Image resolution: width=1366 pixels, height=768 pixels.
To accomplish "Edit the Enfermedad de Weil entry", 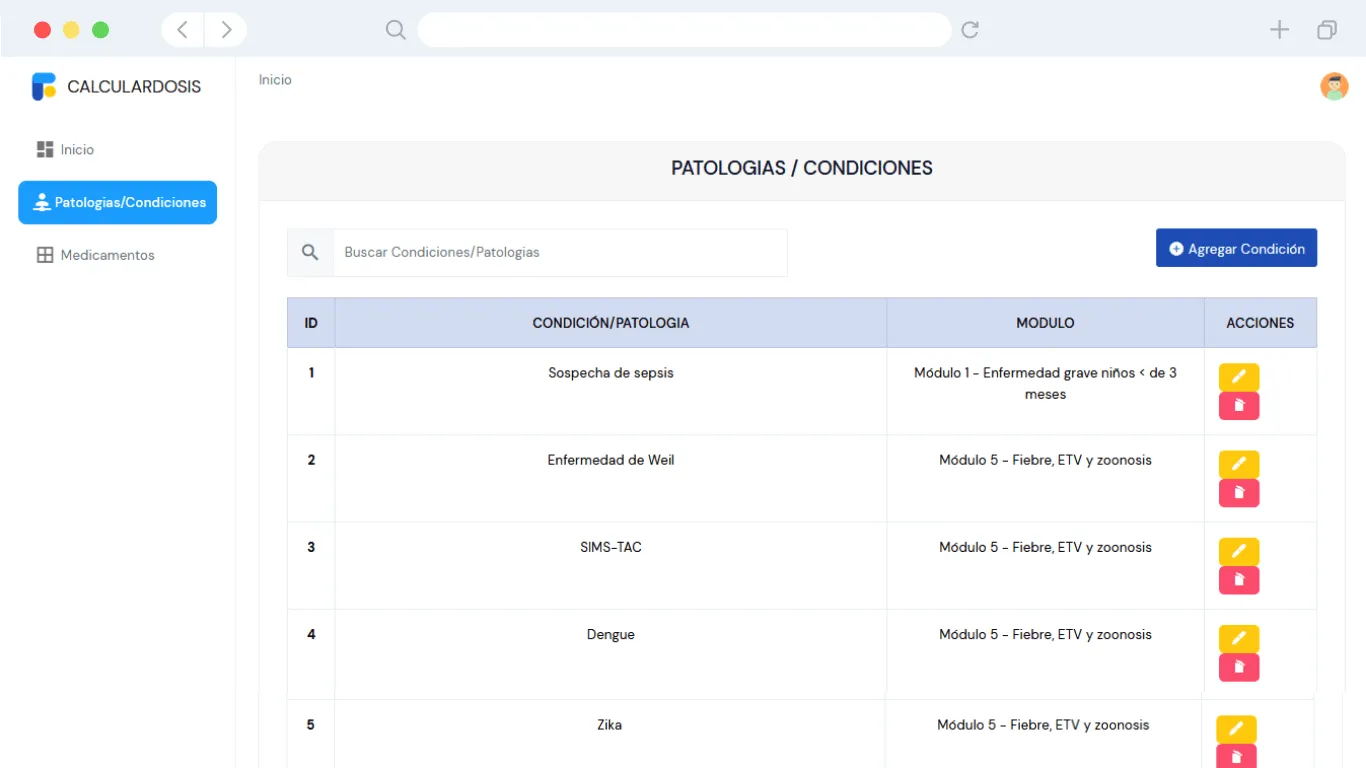I will tap(1238, 464).
